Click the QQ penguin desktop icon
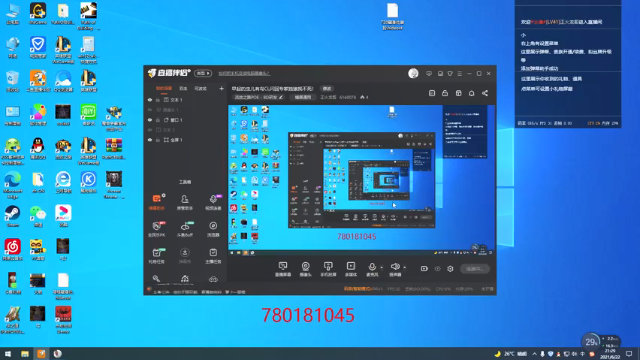The height and width of the screenshot is (360, 640). coord(38,149)
